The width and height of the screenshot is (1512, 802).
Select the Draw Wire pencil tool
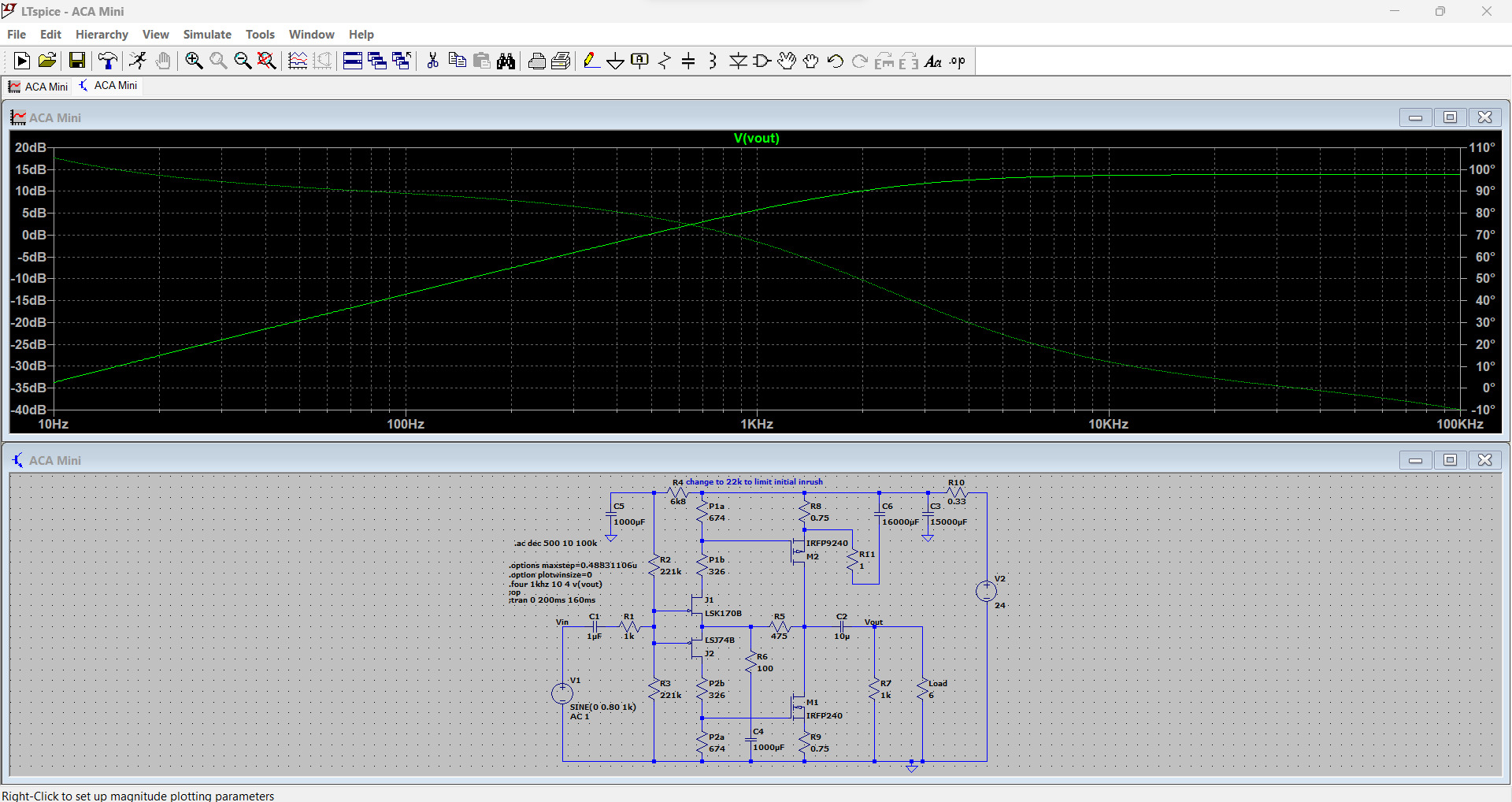click(591, 61)
